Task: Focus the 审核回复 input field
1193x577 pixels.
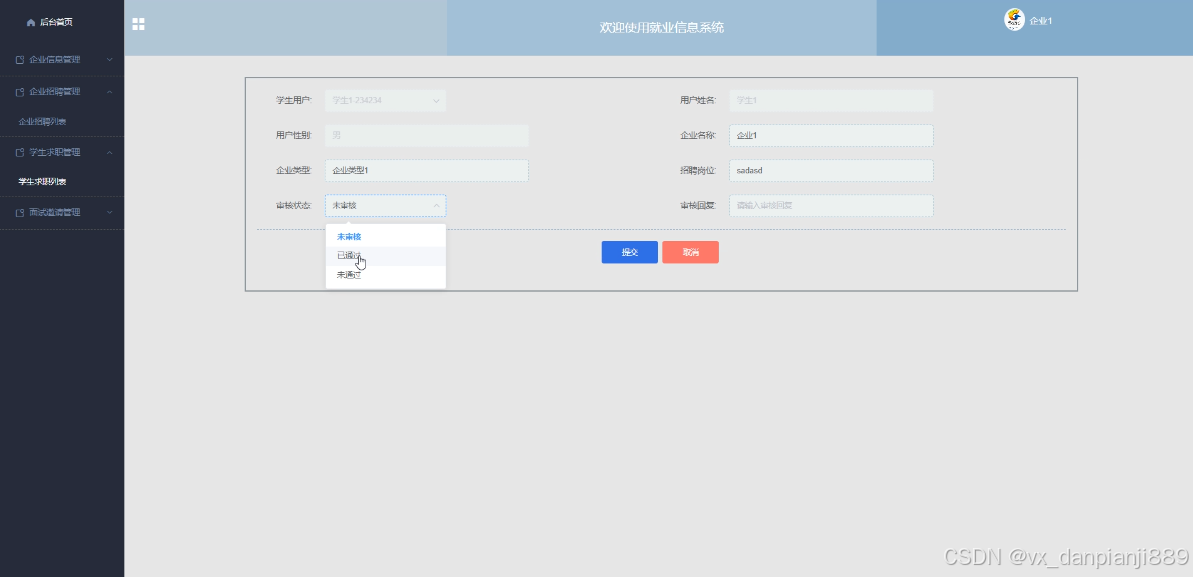Action: 831,206
